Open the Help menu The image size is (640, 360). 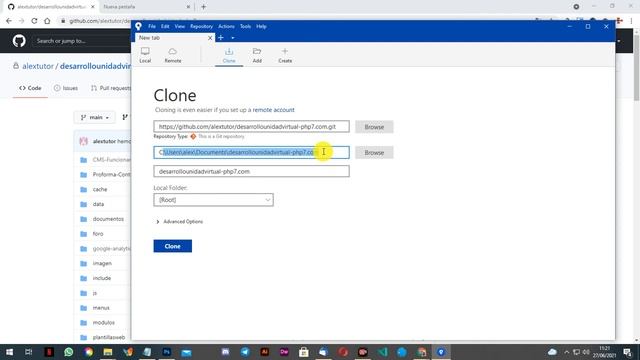tap(261, 26)
